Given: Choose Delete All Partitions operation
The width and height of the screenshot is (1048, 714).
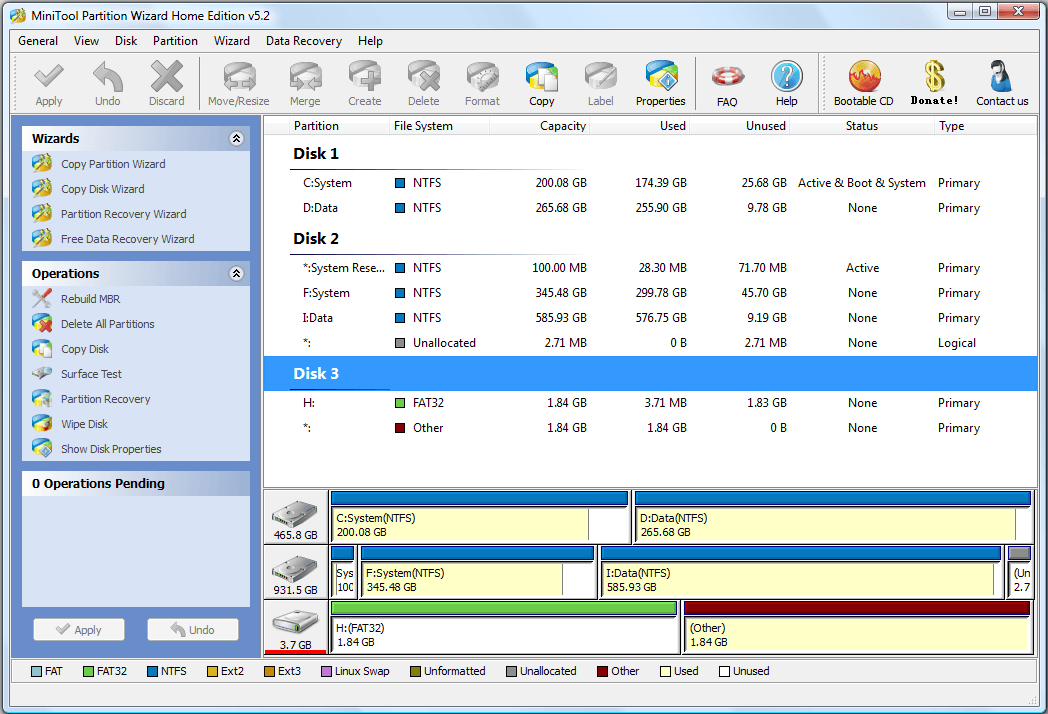Looking at the screenshot, I should [x=108, y=324].
